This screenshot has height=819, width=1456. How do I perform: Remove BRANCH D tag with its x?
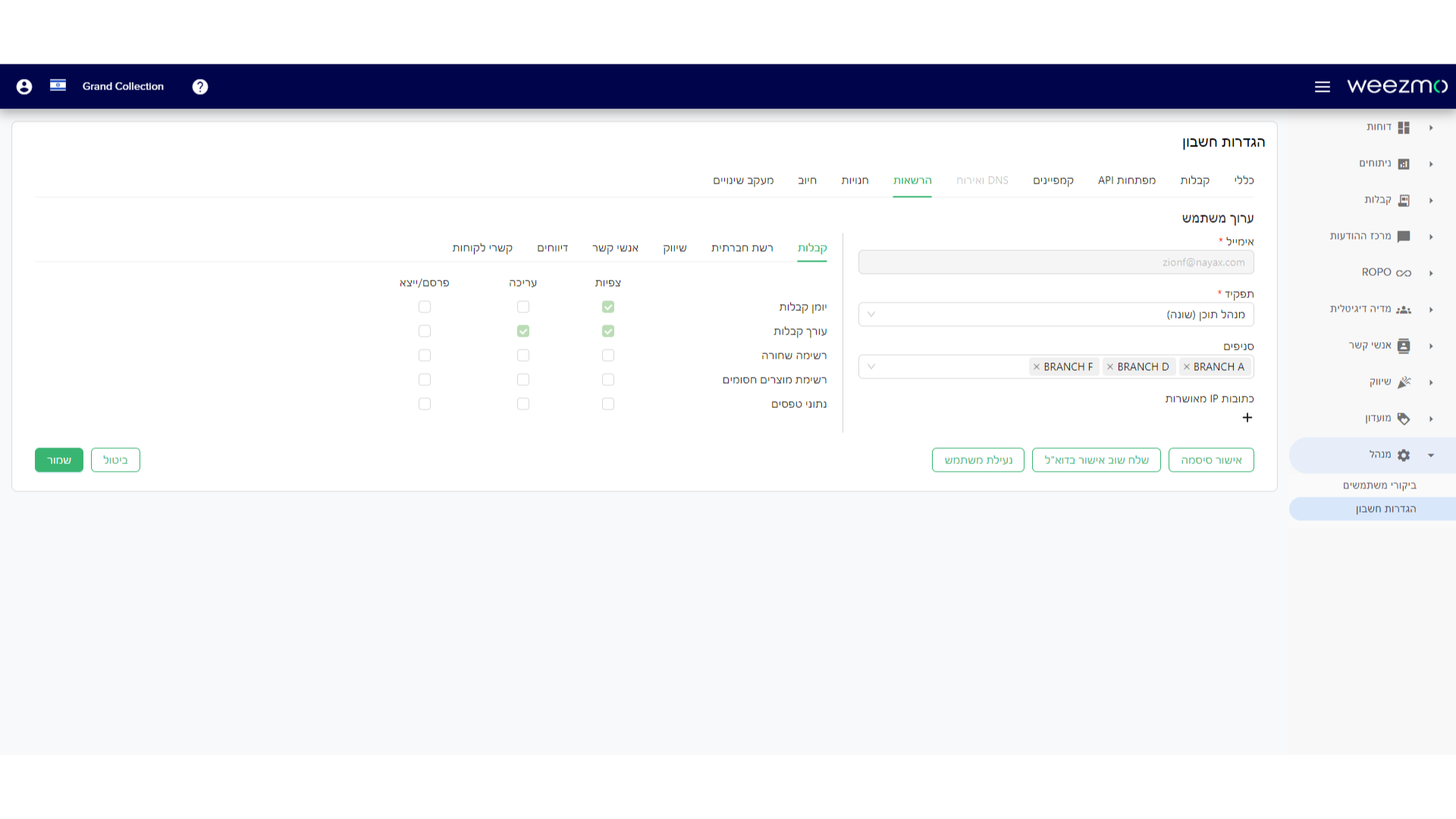tap(1110, 367)
